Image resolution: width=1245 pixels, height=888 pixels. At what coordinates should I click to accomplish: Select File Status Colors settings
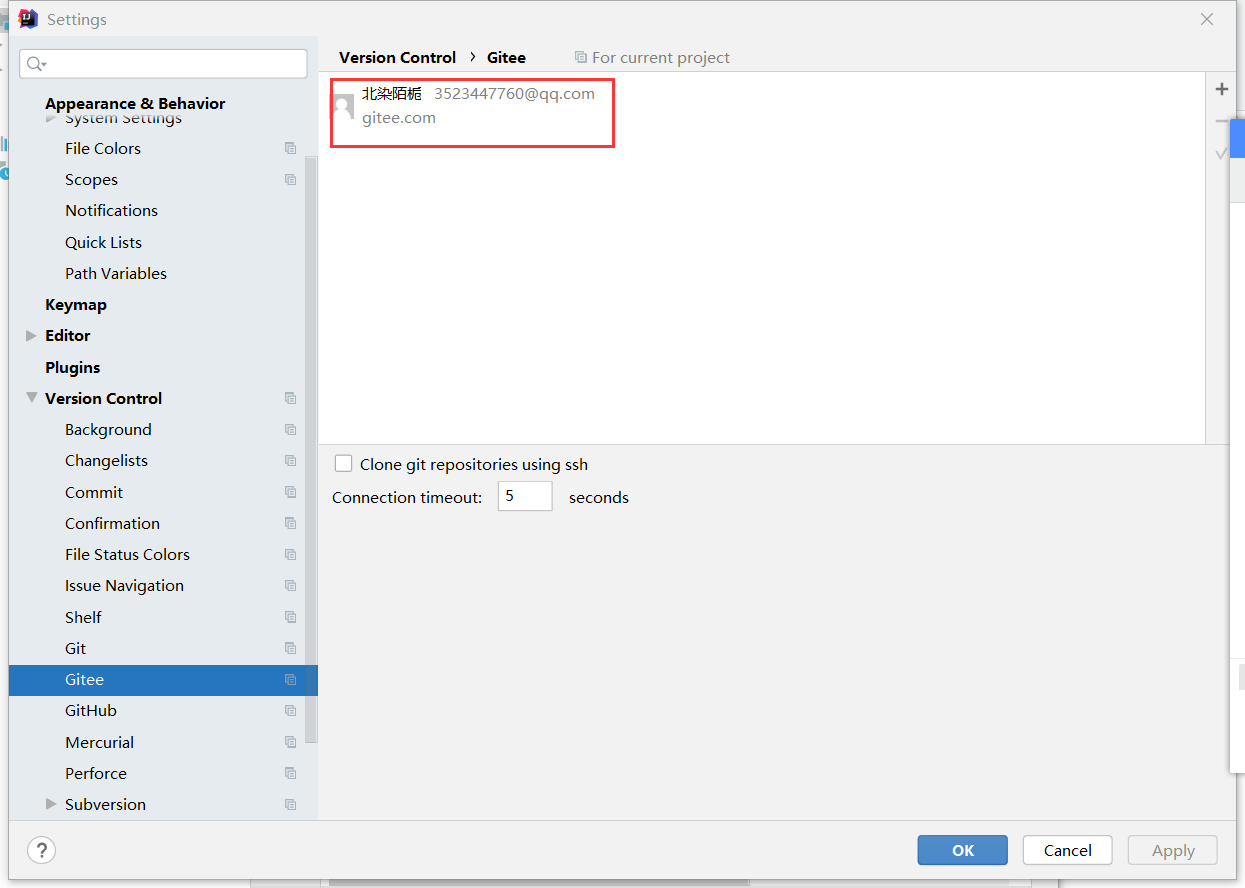[x=127, y=555]
